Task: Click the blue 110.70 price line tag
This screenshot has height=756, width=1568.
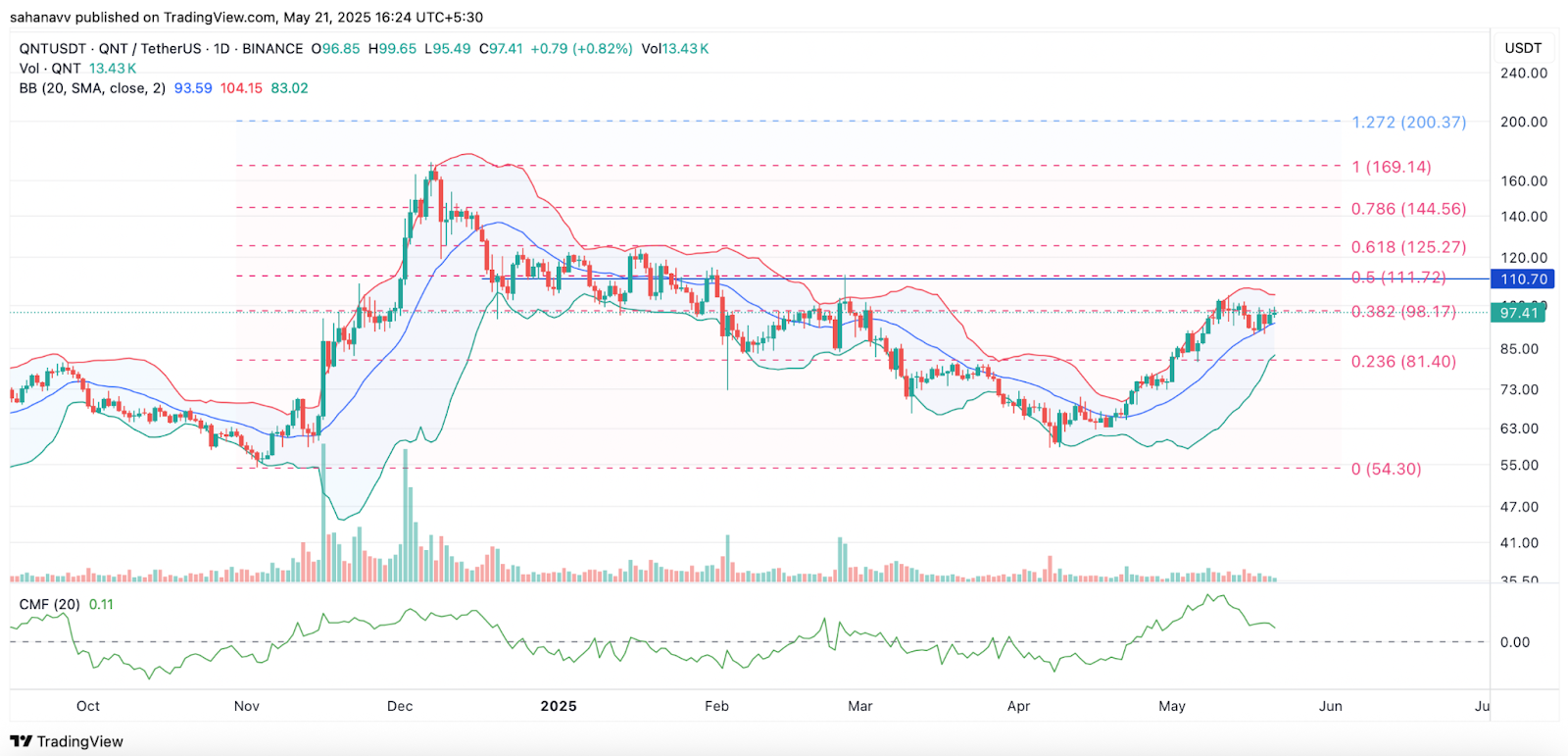Action: [1523, 279]
